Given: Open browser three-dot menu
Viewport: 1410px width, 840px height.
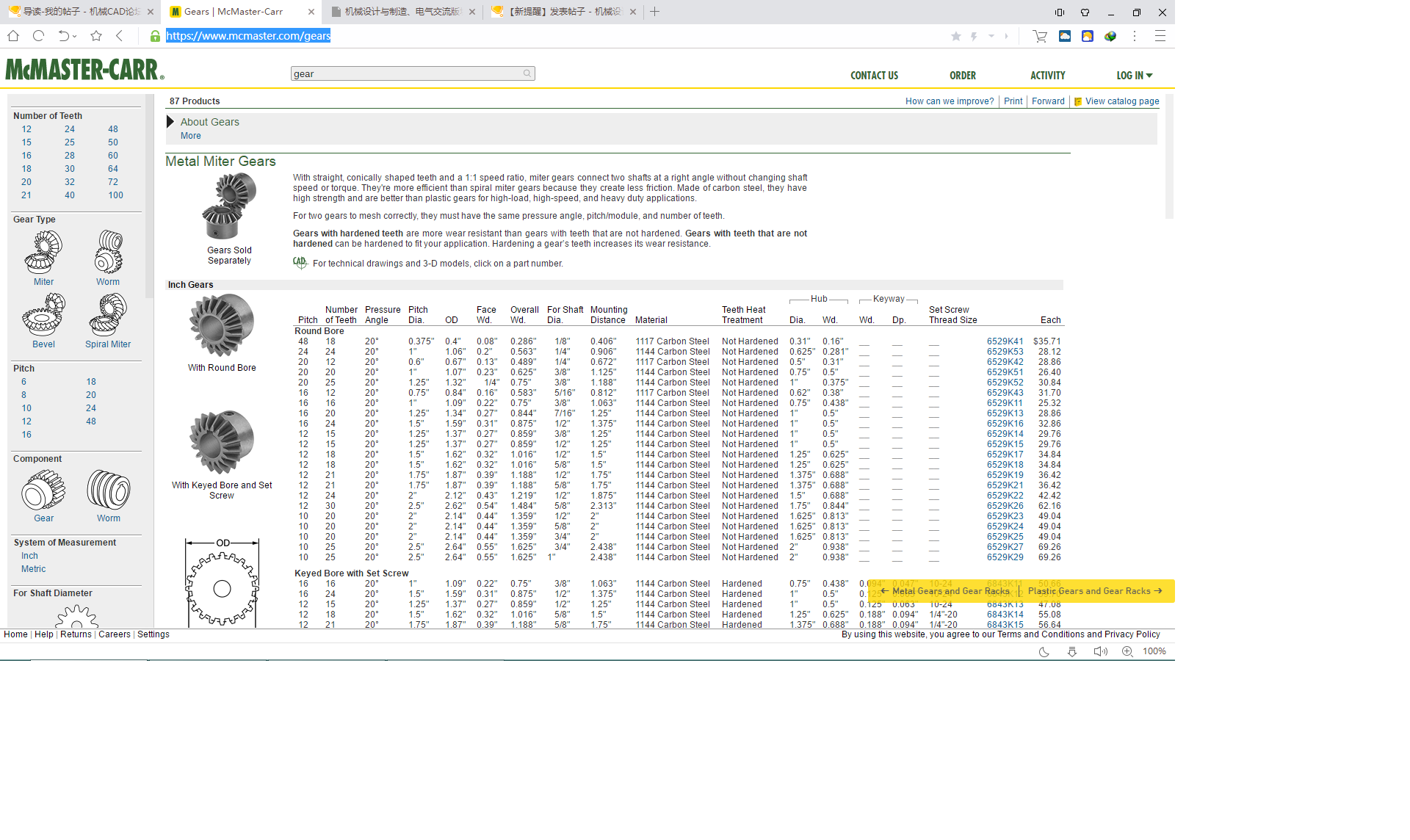Looking at the screenshot, I should click(x=1135, y=36).
